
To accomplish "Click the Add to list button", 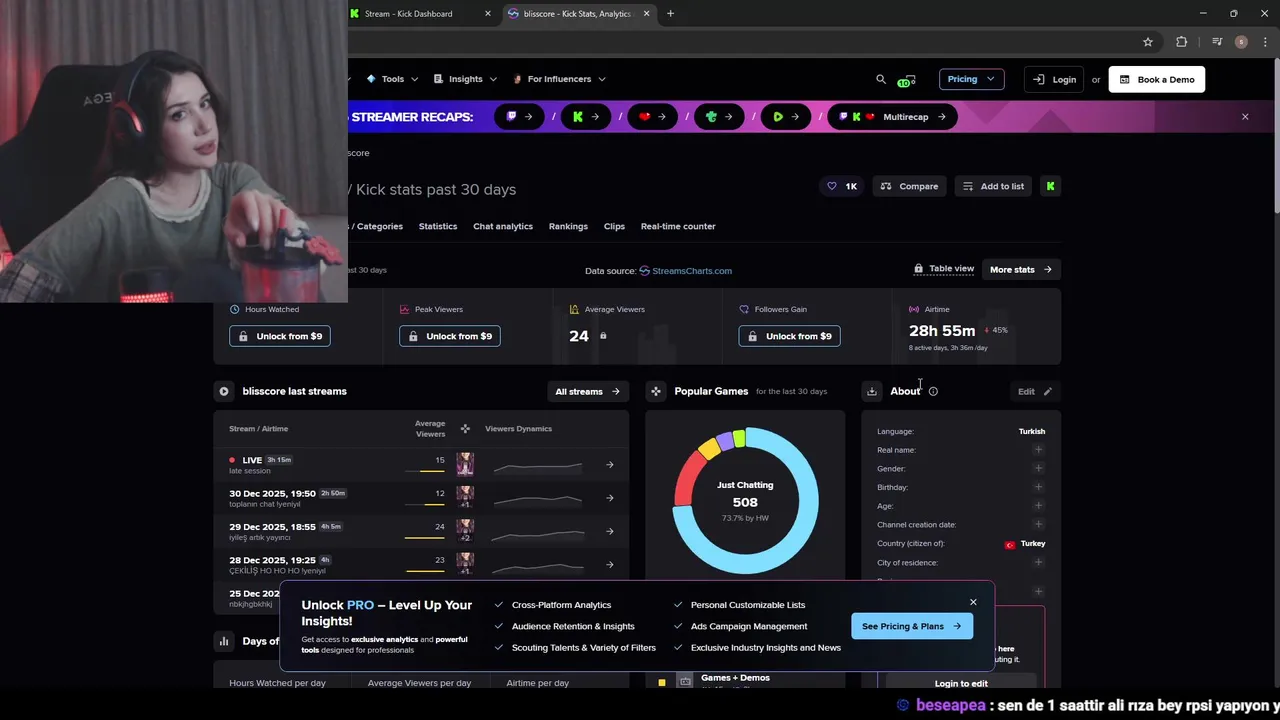I will point(993,186).
